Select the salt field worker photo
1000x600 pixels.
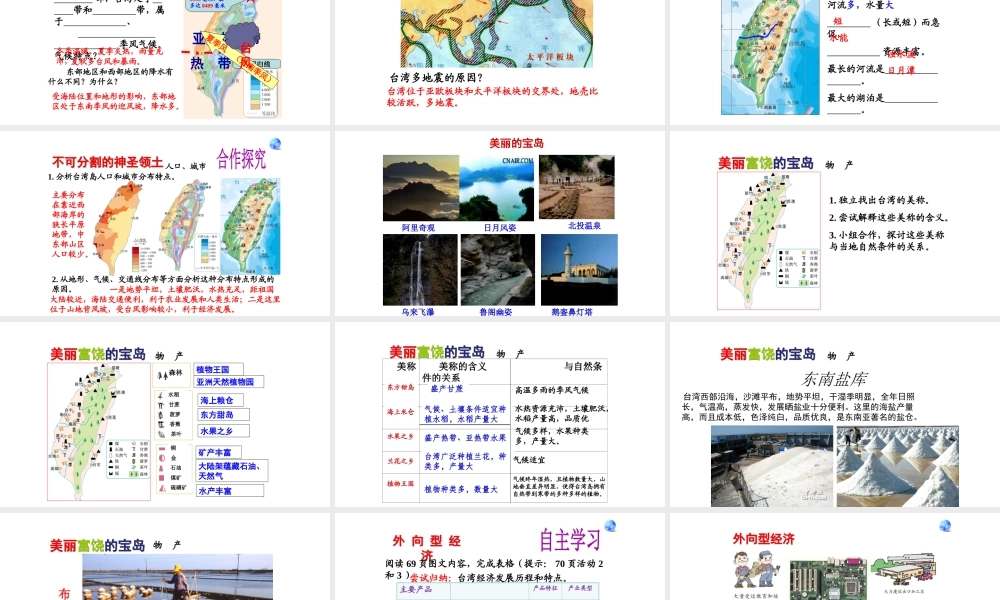(177, 576)
